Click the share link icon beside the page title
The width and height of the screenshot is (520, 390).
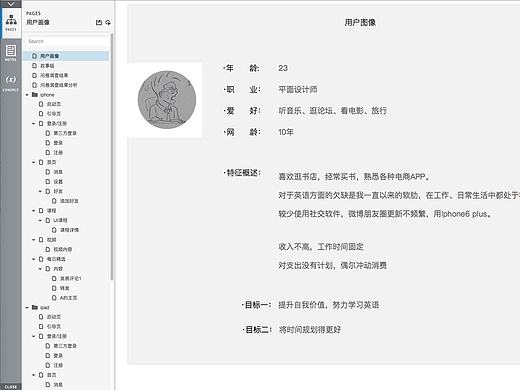[99, 22]
